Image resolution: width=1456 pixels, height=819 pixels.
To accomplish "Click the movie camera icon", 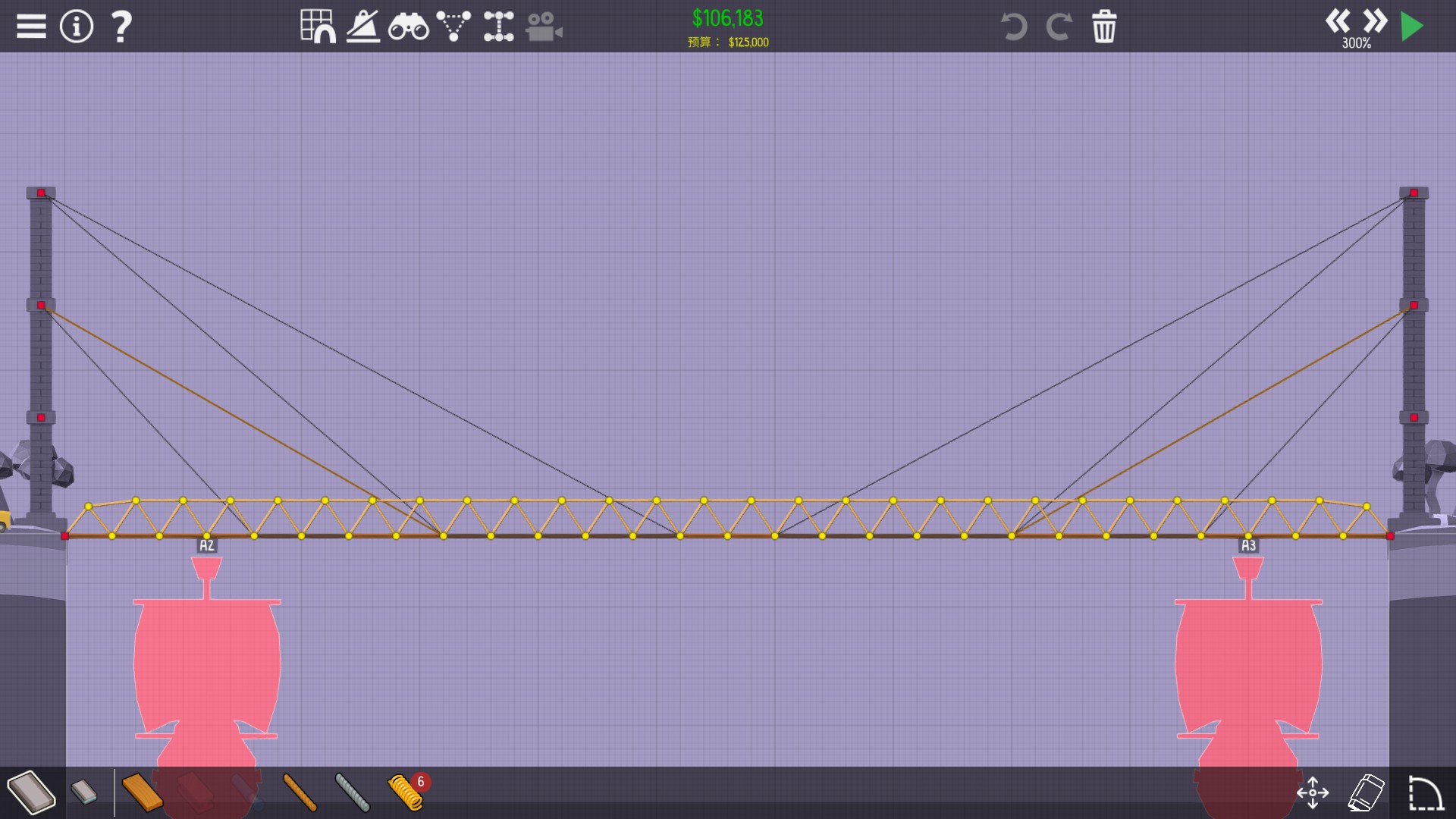I will pyautogui.click(x=544, y=27).
